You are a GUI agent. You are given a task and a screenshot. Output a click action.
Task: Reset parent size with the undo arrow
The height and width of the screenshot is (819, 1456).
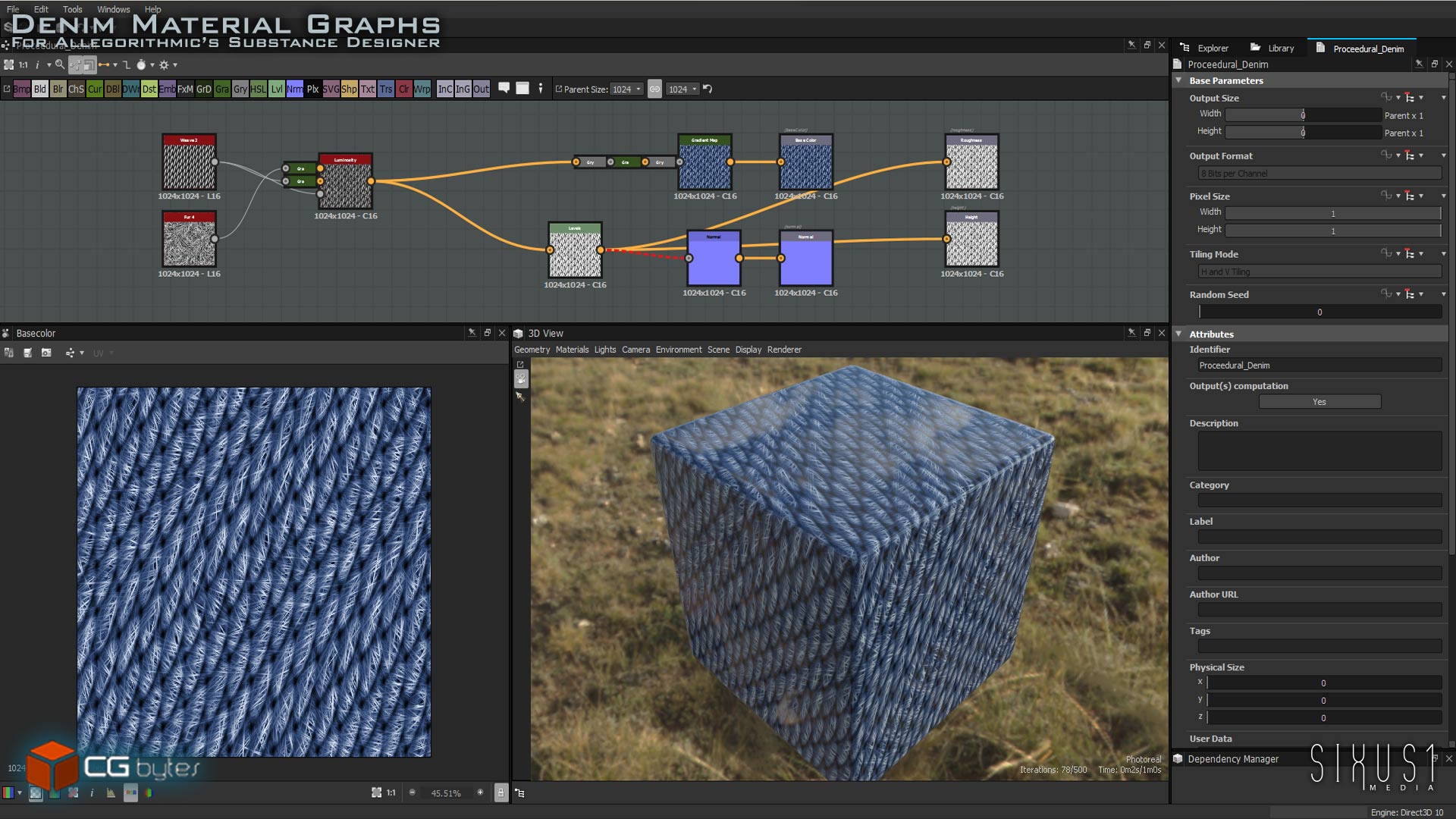coord(708,89)
